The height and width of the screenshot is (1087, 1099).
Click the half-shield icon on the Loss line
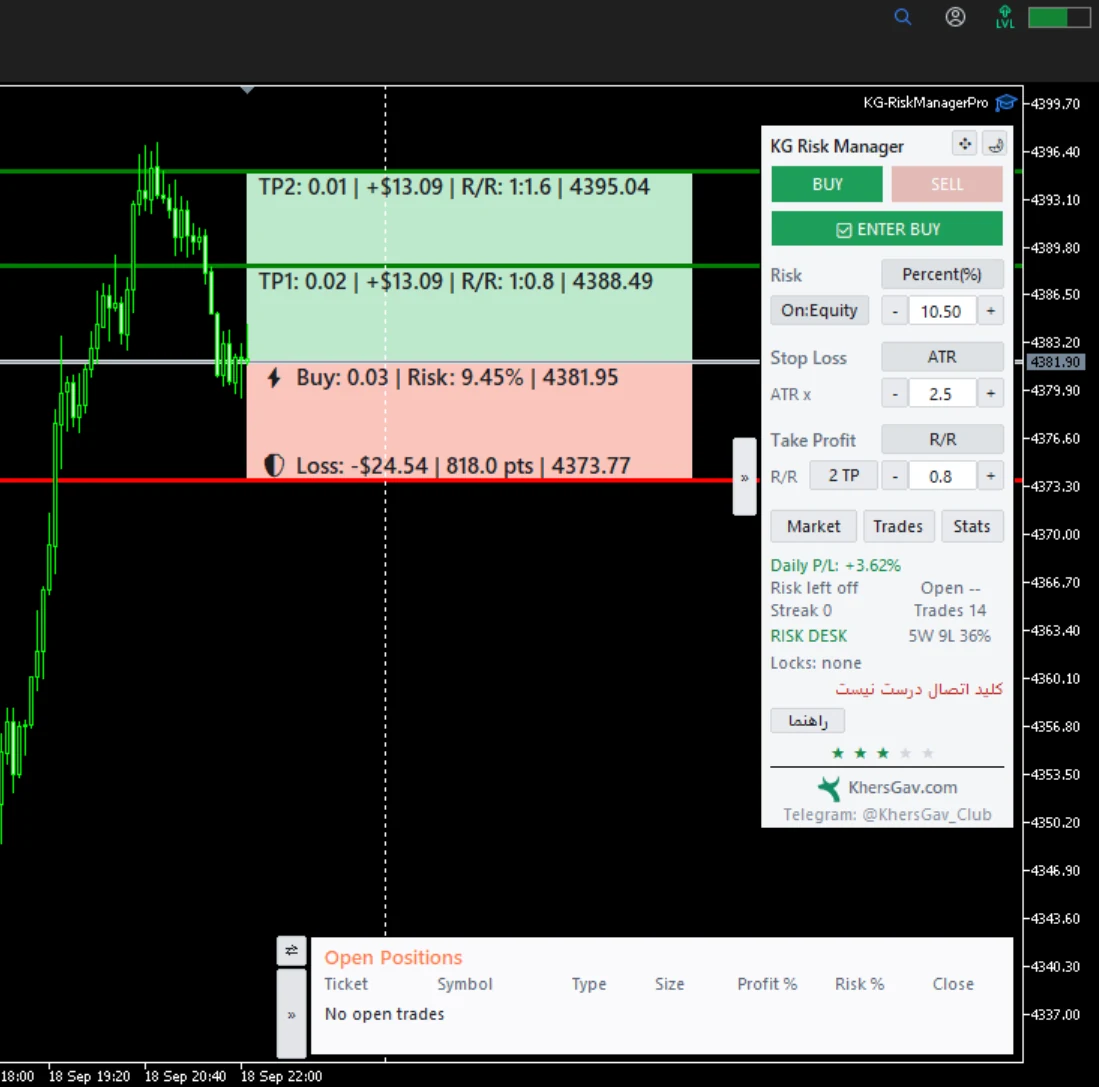tap(274, 465)
